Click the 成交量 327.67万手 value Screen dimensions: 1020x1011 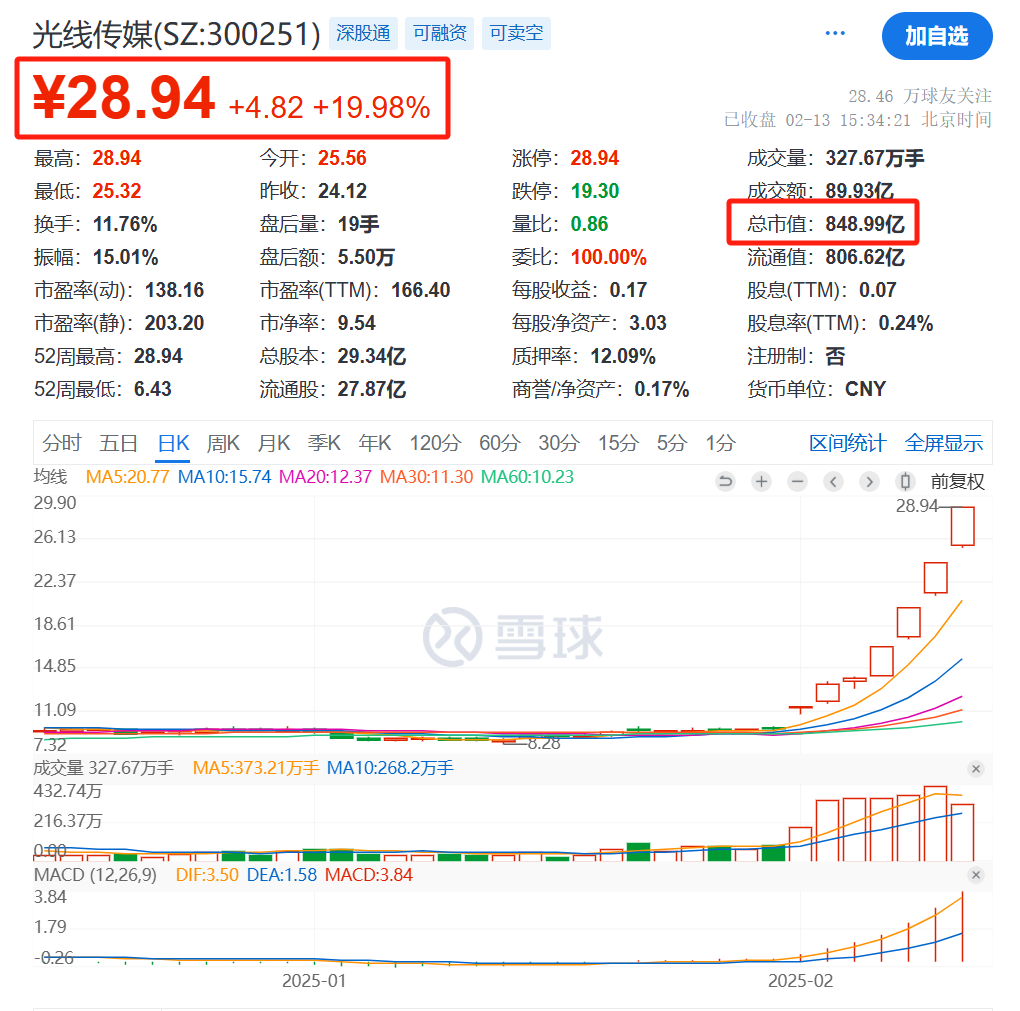pos(875,158)
